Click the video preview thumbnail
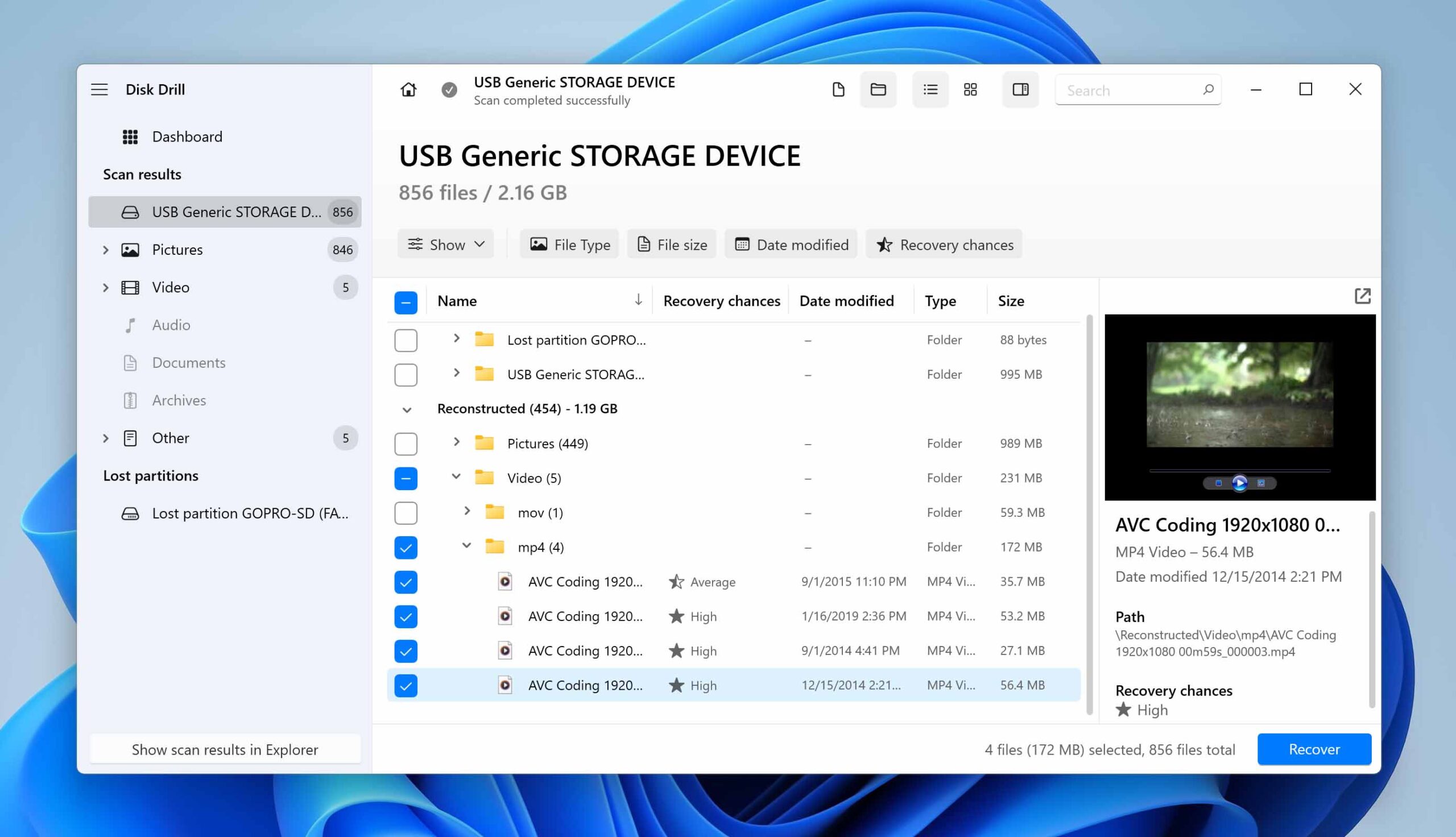The height and width of the screenshot is (837, 1456). [1239, 395]
